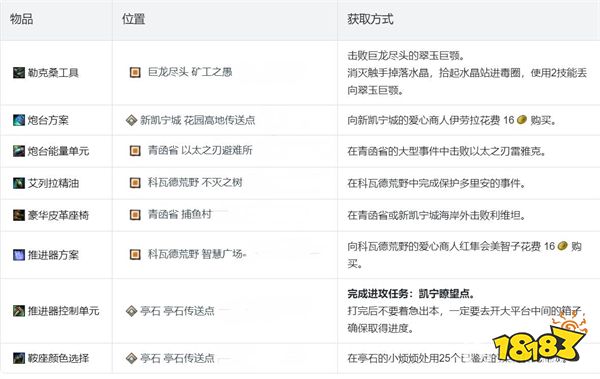Click the point-of-interest icon beside 科瓦德荒野 智慧广场

(135, 254)
